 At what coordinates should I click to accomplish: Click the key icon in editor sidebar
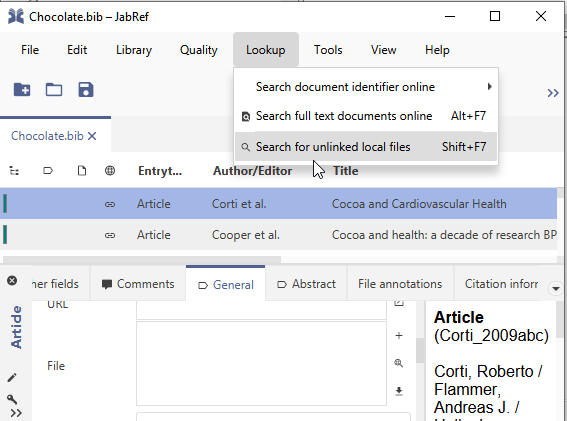(x=12, y=399)
